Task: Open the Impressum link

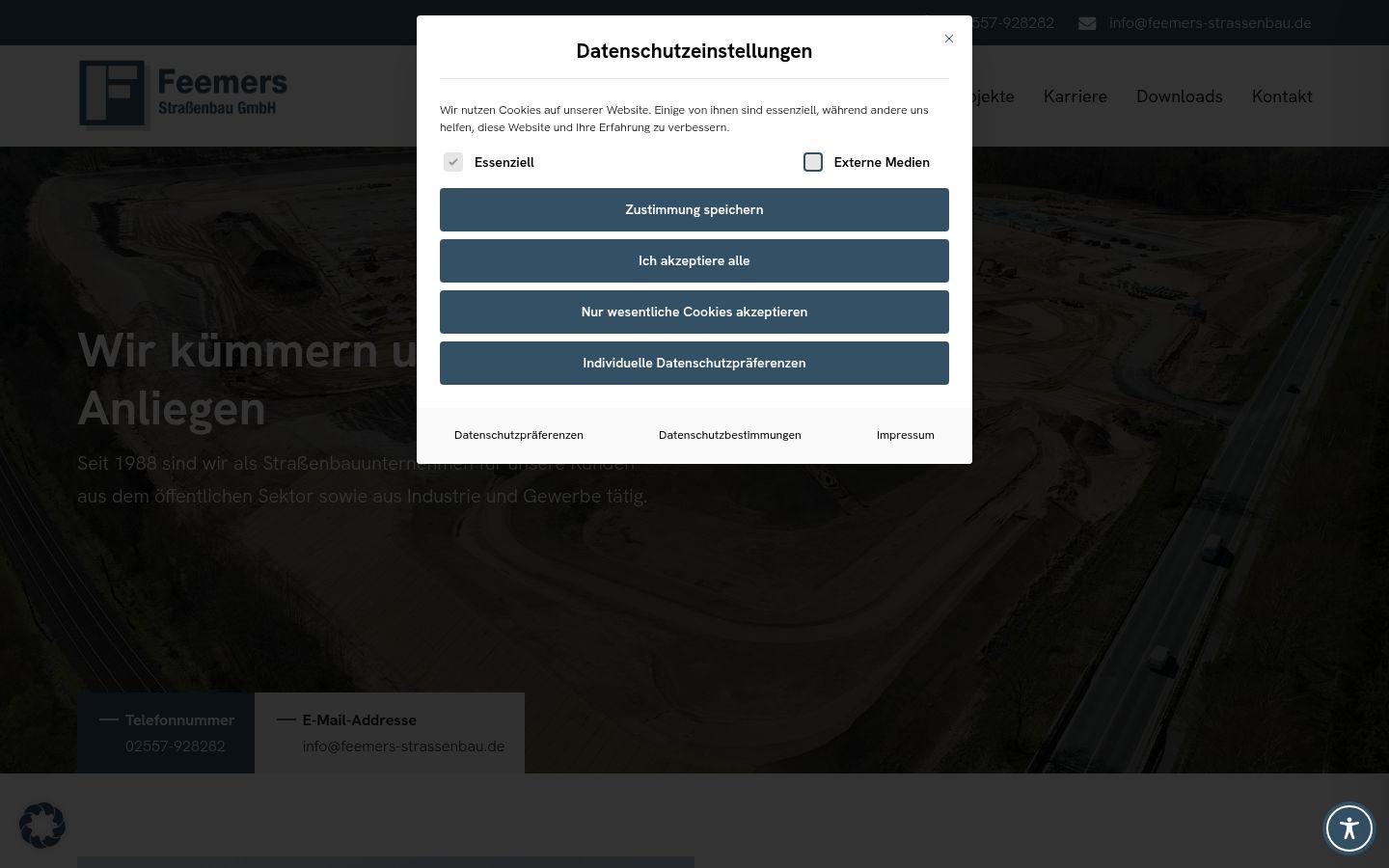Action: (906, 435)
